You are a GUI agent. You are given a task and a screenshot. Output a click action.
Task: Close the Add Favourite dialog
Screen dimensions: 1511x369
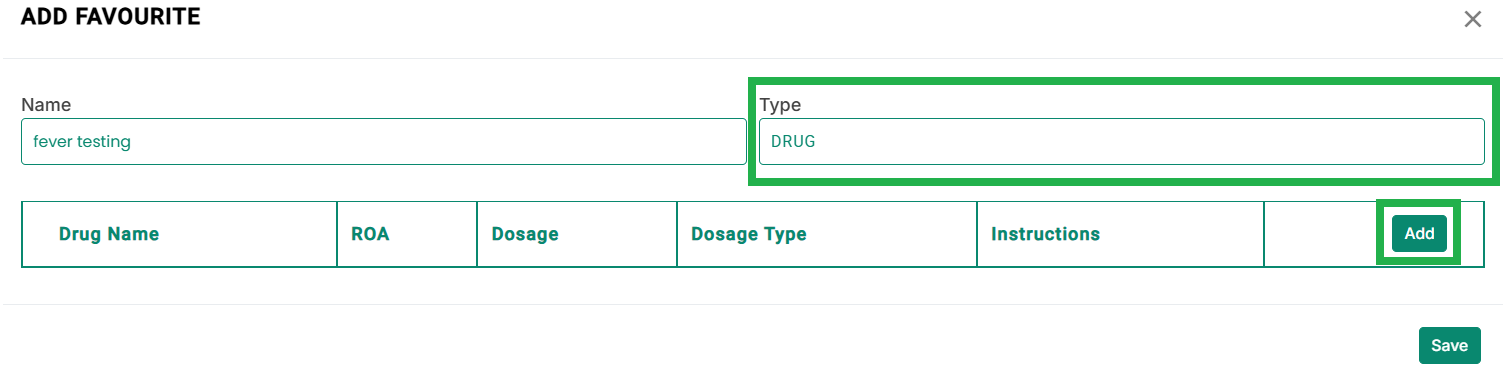click(1472, 19)
